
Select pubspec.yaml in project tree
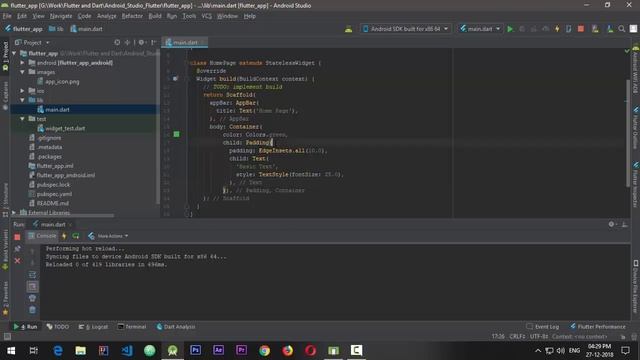coord(54,194)
